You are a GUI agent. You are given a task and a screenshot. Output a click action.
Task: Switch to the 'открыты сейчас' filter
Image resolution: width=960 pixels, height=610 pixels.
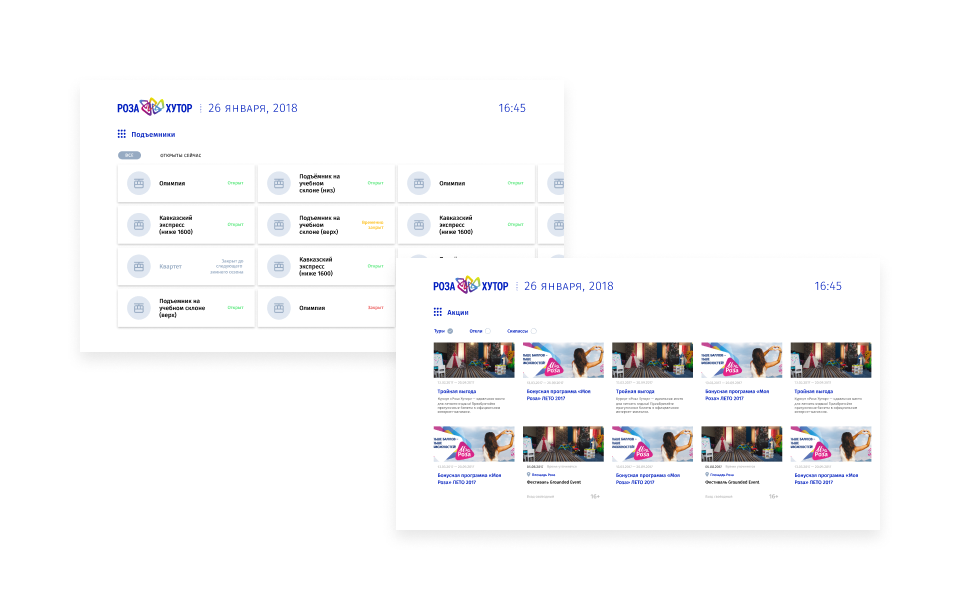pos(181,155)
